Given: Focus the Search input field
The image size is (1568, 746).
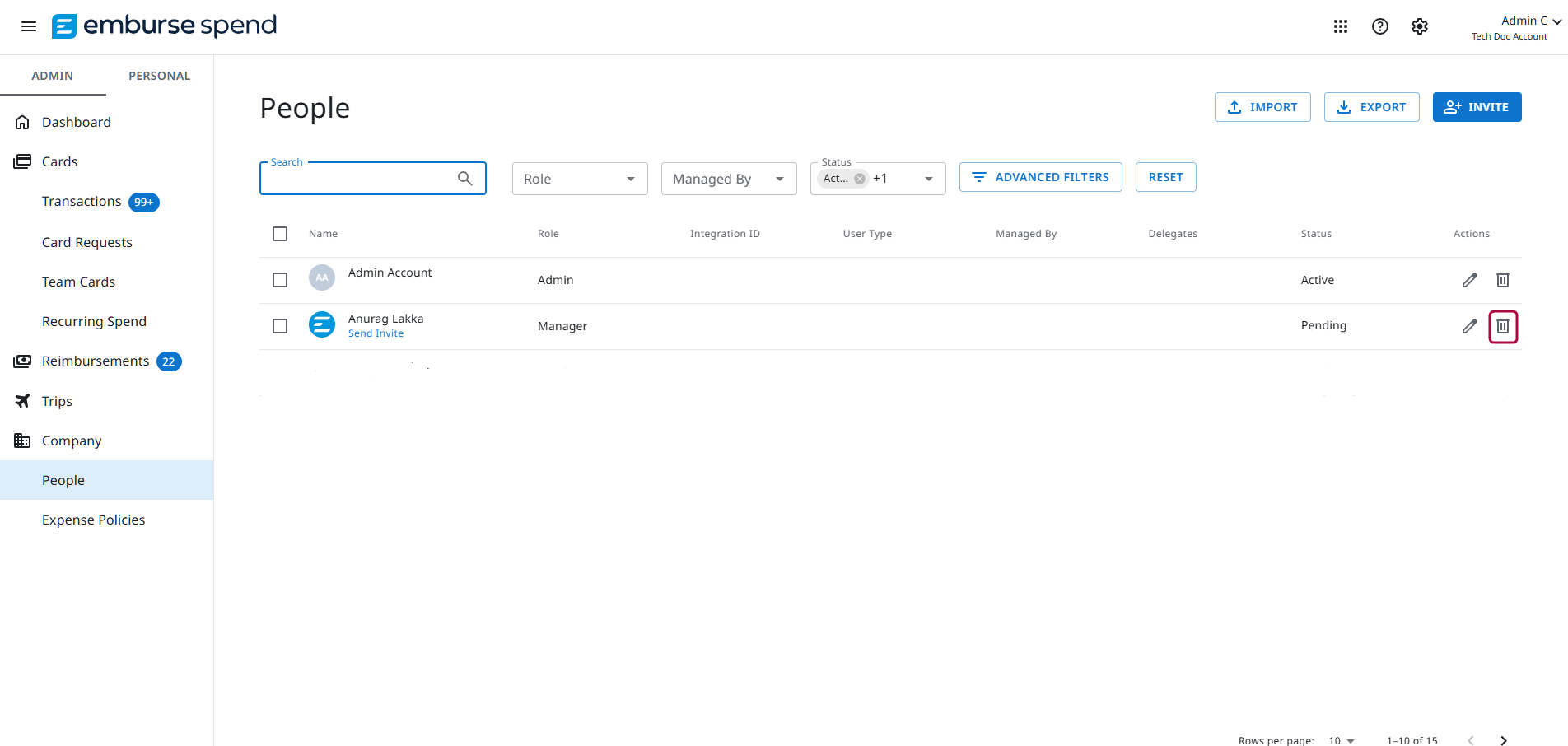Looking at the screenshot, I should [x=372, y=179].
